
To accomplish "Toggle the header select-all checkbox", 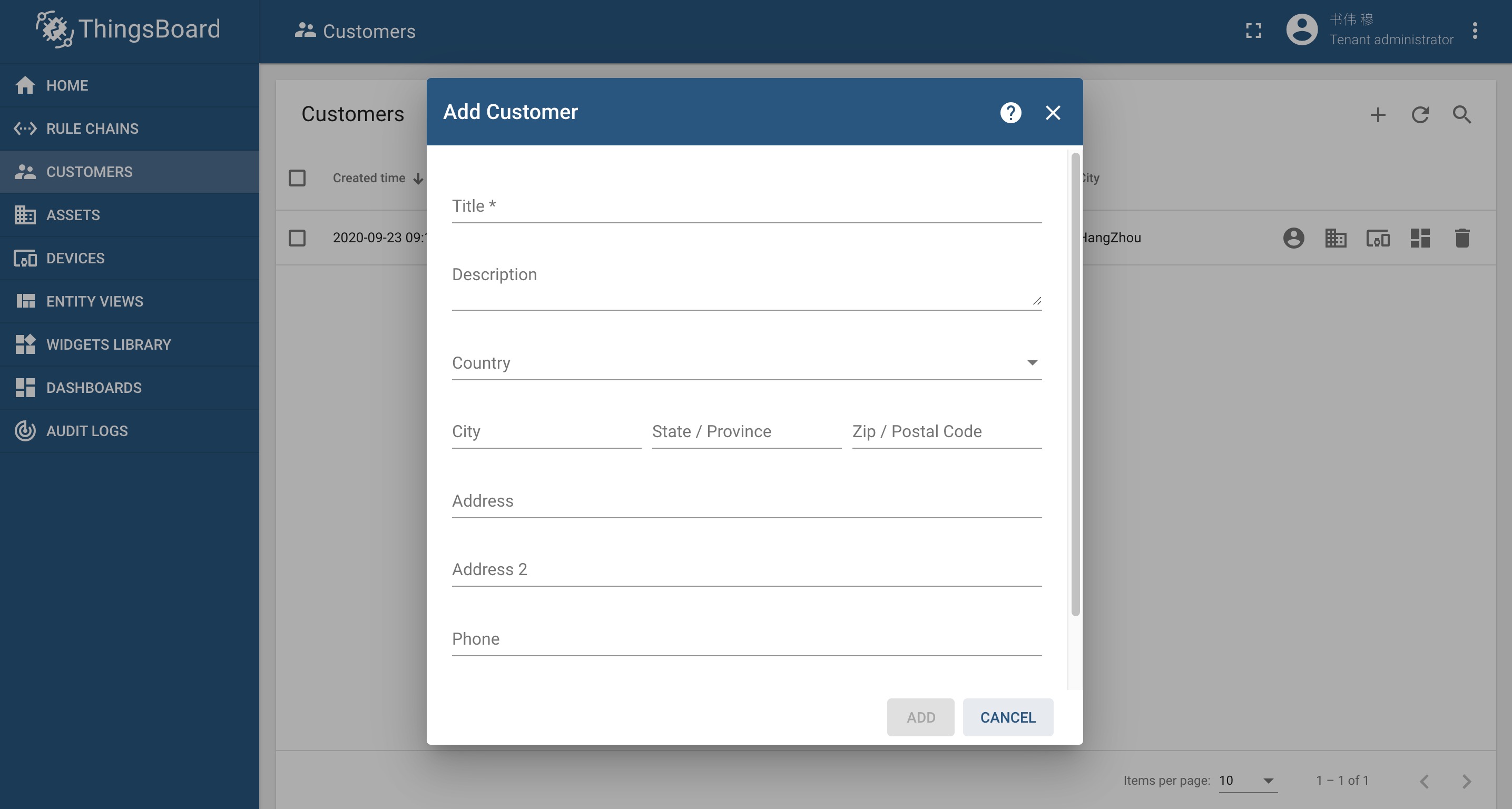I will (297, 178).
